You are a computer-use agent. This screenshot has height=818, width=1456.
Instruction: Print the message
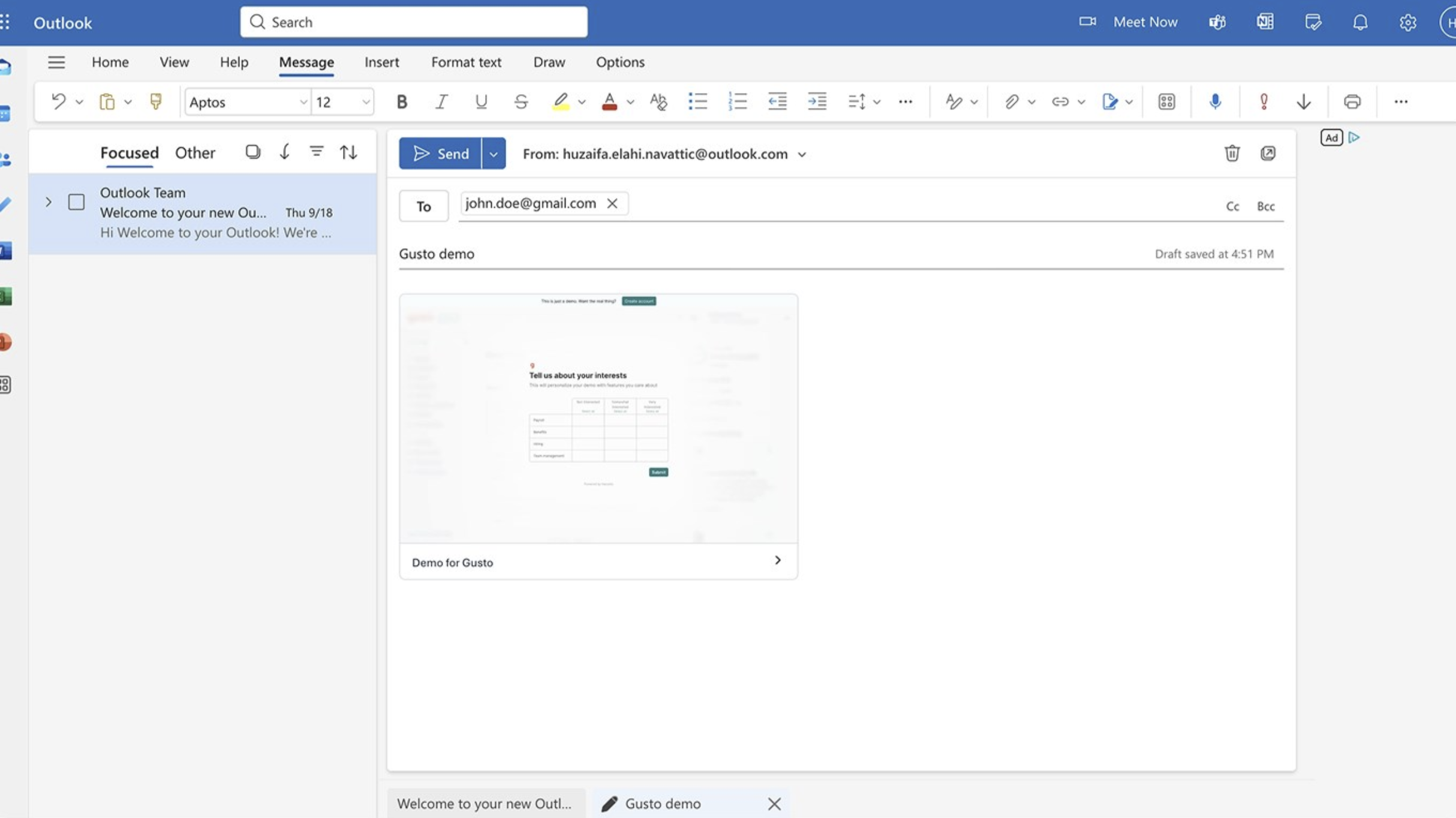click(1352, 101)
